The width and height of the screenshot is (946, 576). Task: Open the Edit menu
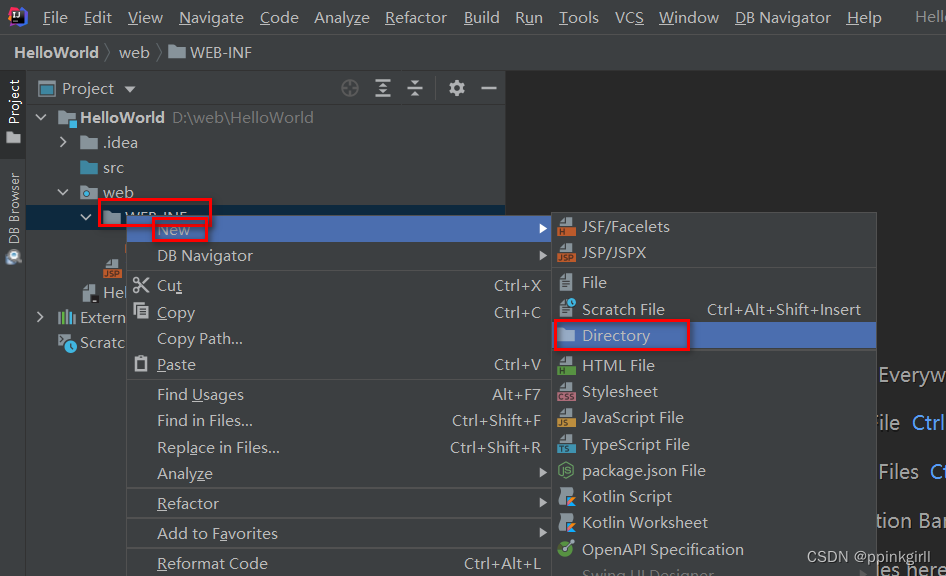98,17
